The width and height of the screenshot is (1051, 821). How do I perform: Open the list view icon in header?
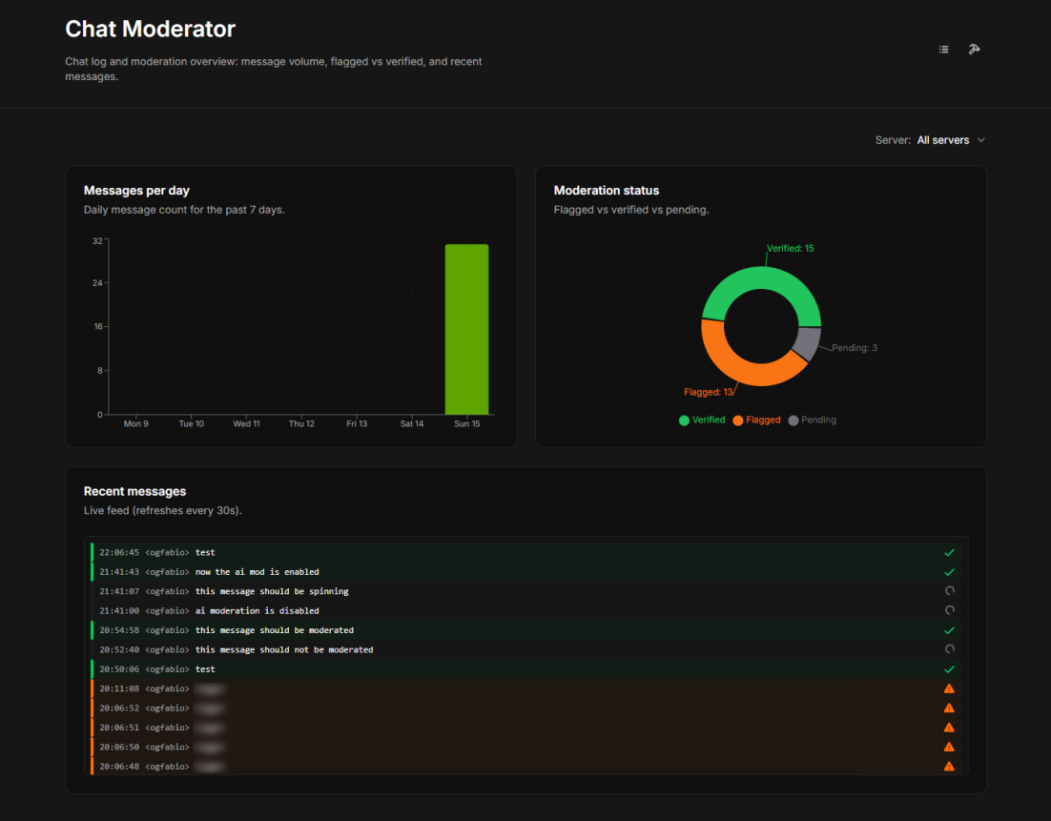tap(943, 49)
